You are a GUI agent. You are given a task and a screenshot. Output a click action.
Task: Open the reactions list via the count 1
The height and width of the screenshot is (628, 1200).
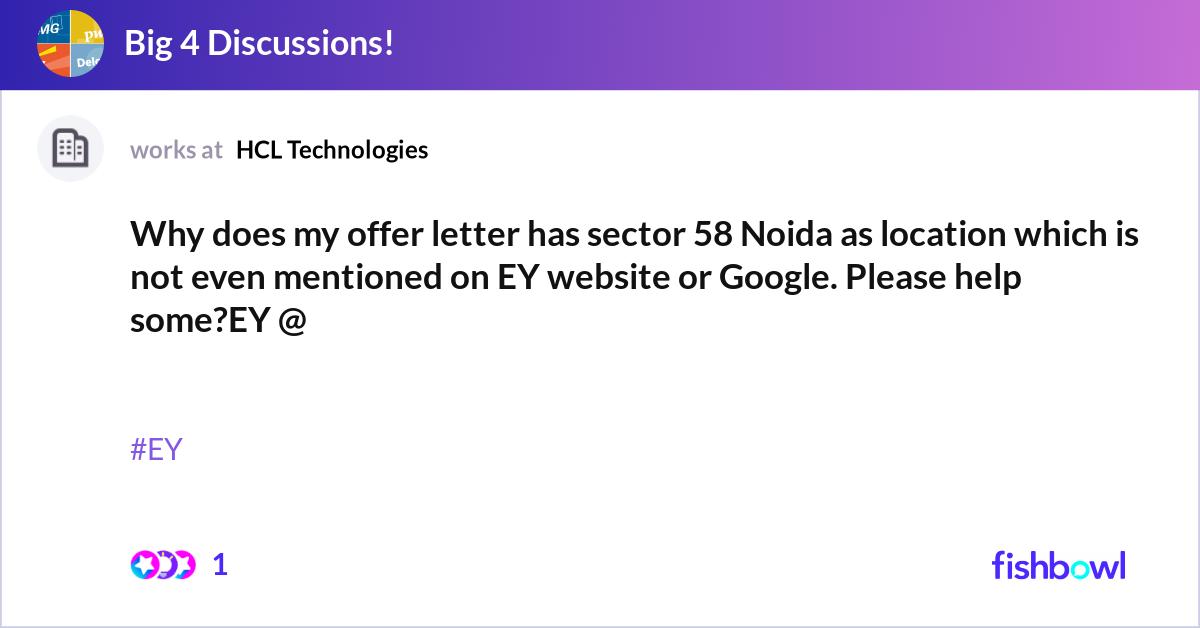pyautogui.click(x=219, y=565)
